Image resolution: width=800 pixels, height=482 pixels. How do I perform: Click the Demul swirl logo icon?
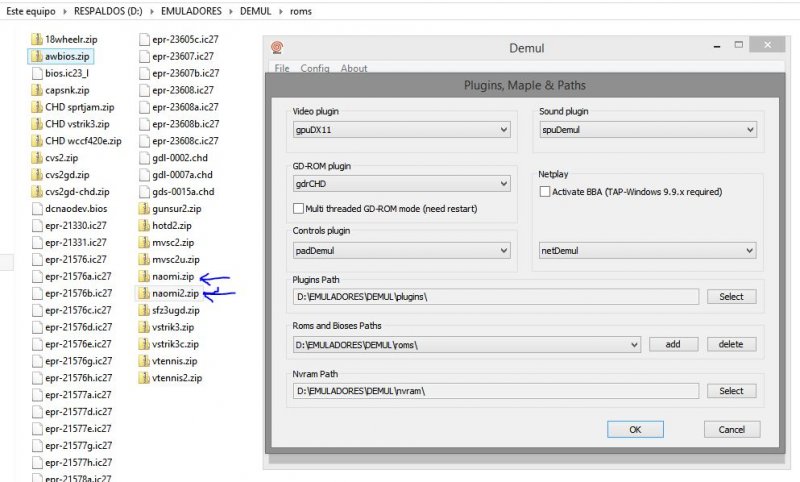pyautogui.click(x=277, y=48)
